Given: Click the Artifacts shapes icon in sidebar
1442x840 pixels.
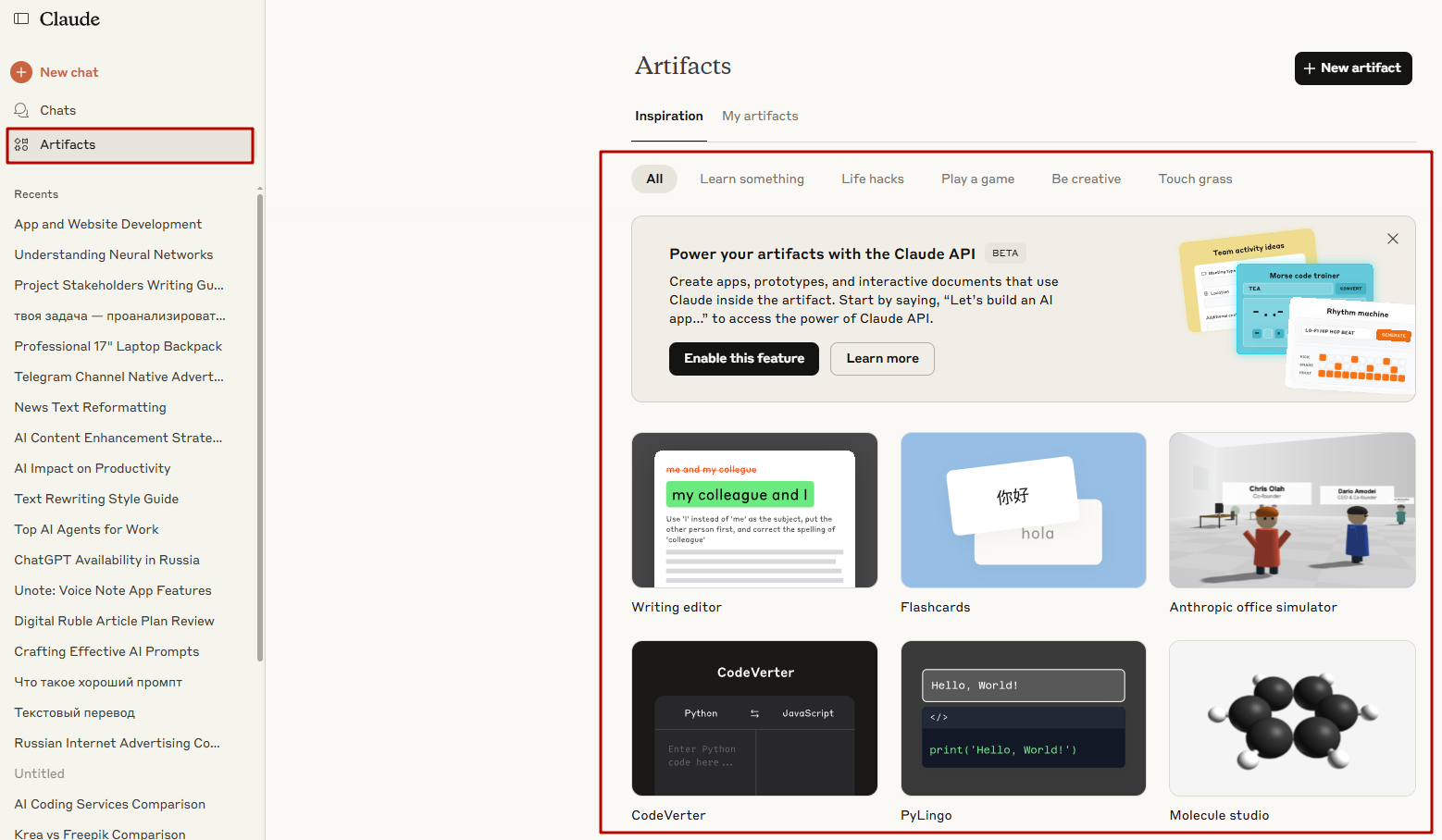Looking at the screenshot, I should (x=21, y=144).
